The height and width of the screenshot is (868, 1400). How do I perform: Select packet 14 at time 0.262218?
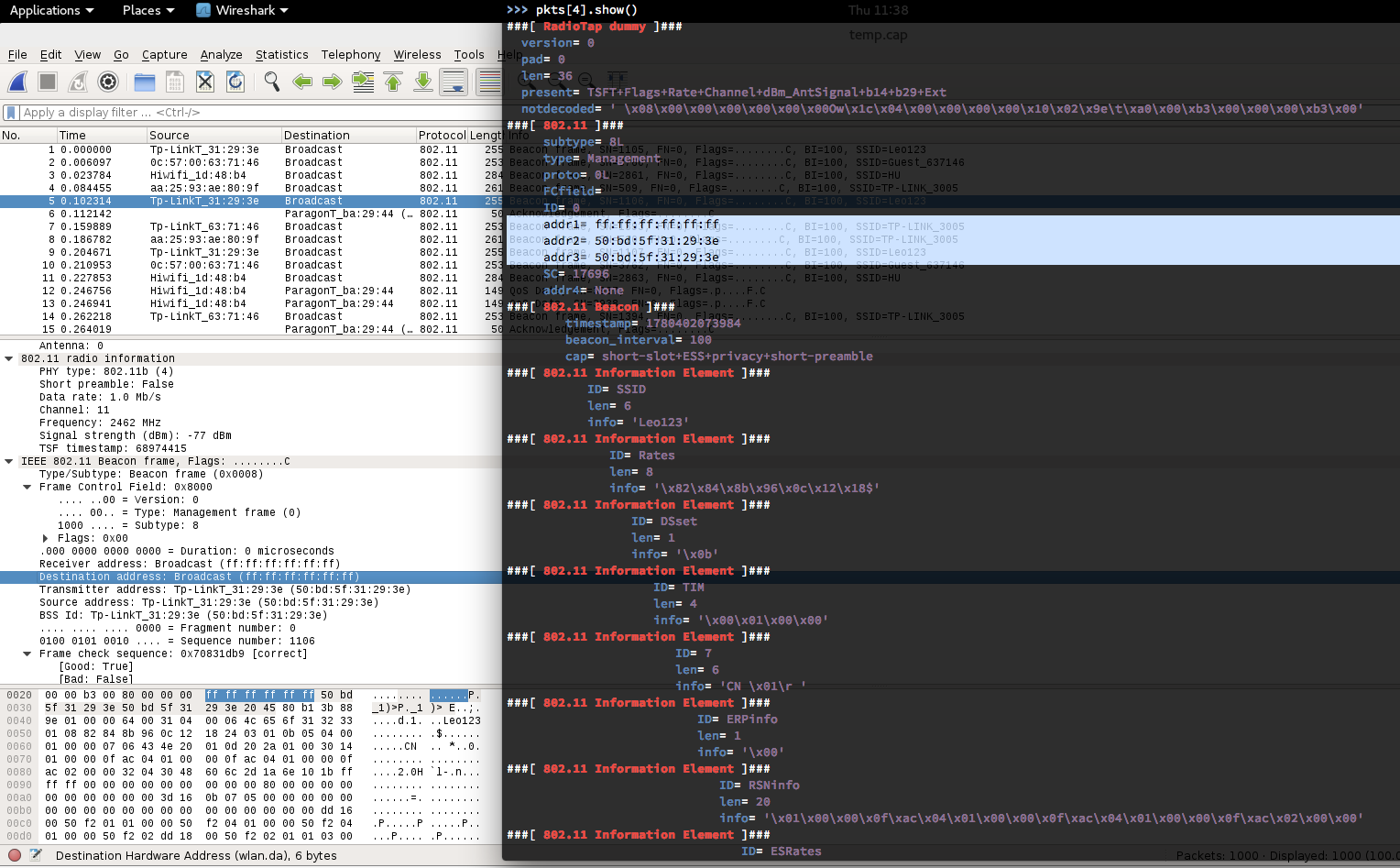[251, 316]
